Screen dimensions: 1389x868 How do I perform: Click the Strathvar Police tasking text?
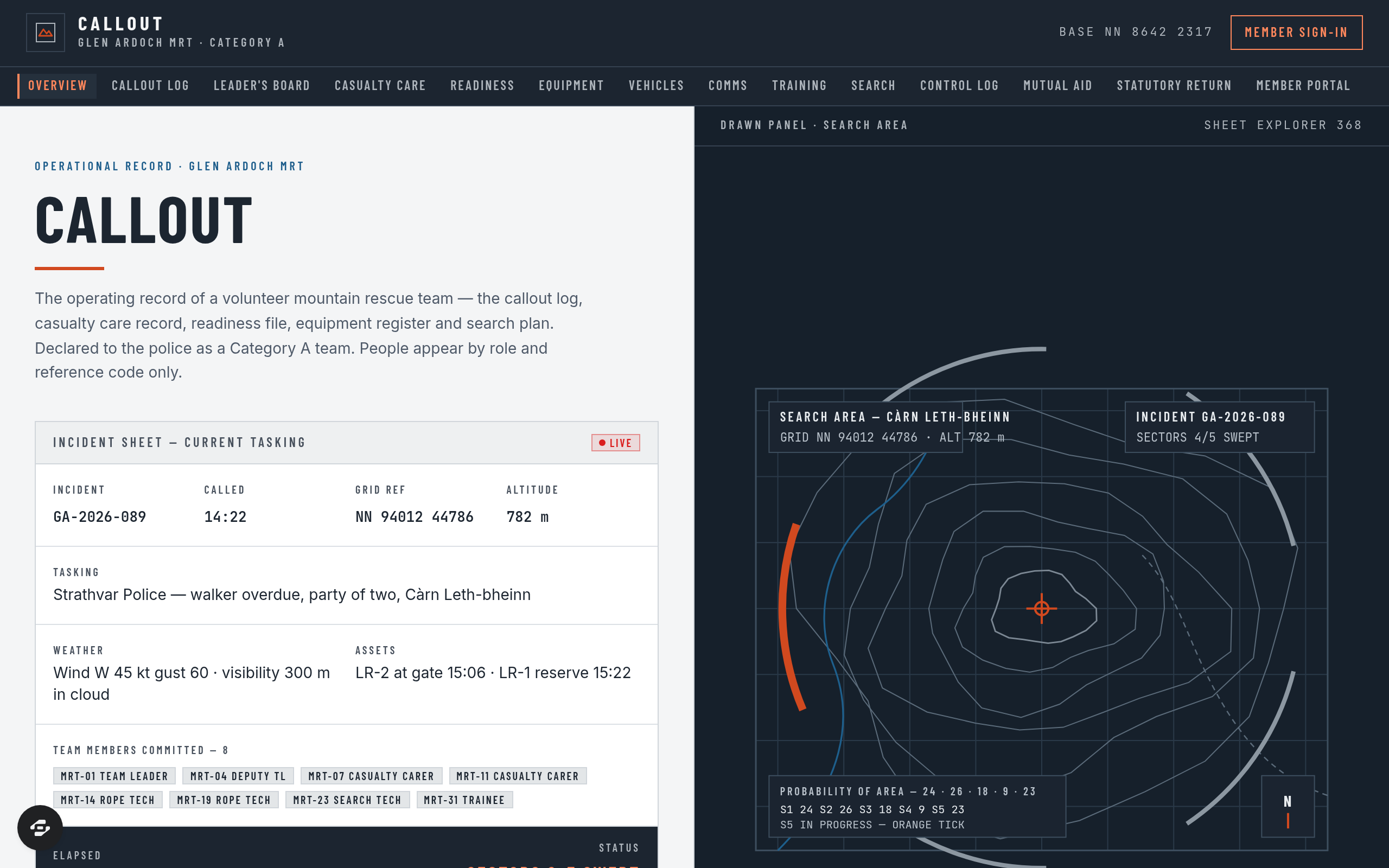[291, 595]
